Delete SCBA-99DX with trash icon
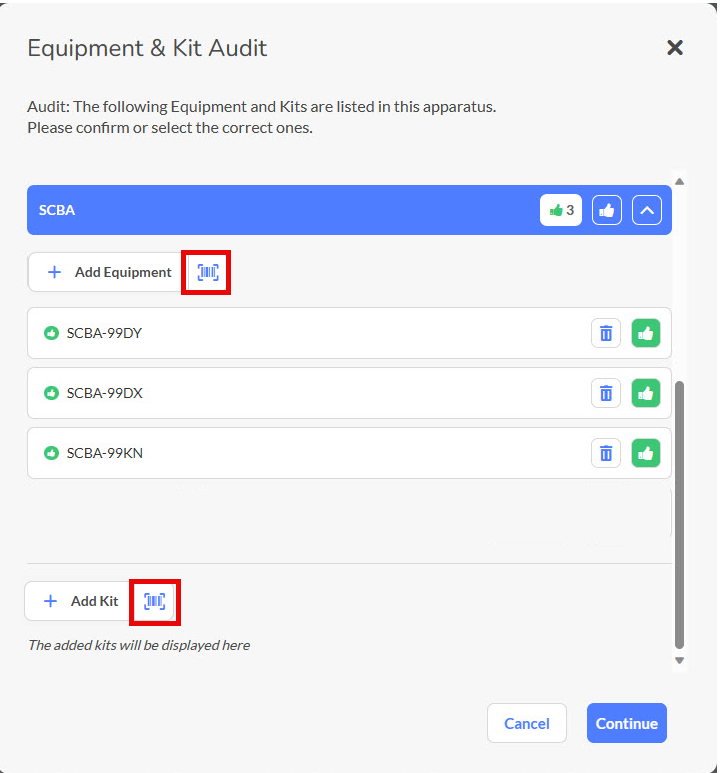Viewport: 724px width, 773px height. point(606,393)
